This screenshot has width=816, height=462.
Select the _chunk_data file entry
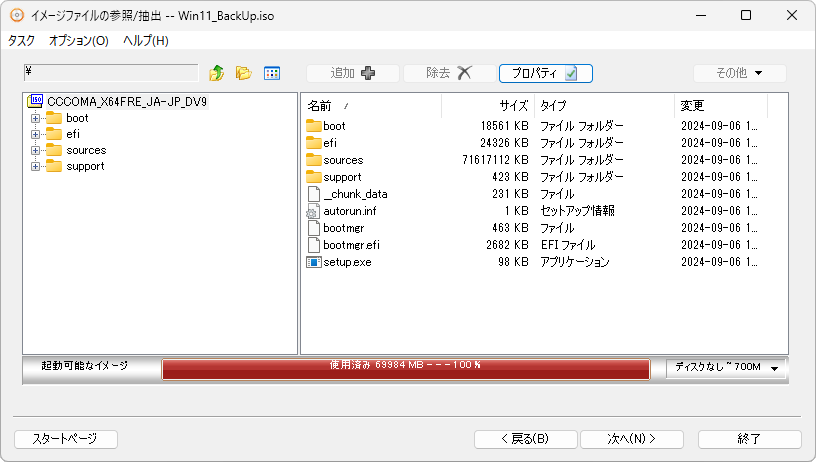pyautogui.click(x=355, y=194)
